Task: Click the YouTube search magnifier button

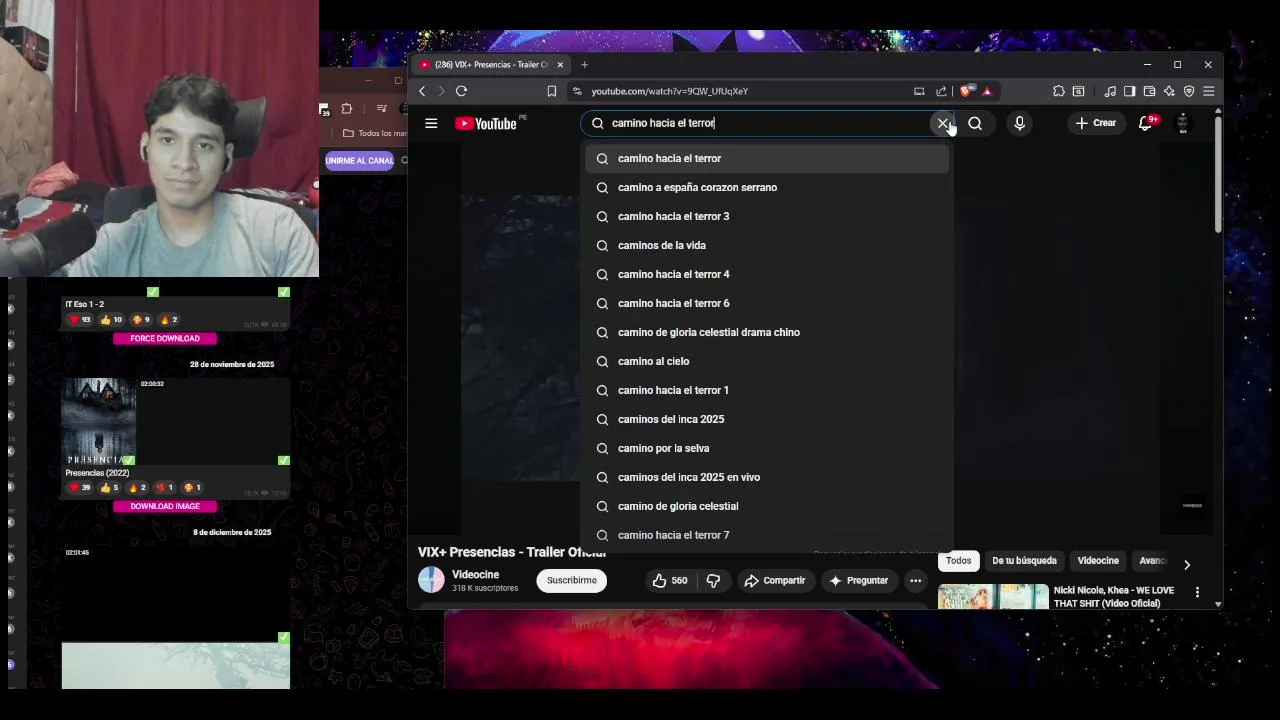Action: coord(975,123)
